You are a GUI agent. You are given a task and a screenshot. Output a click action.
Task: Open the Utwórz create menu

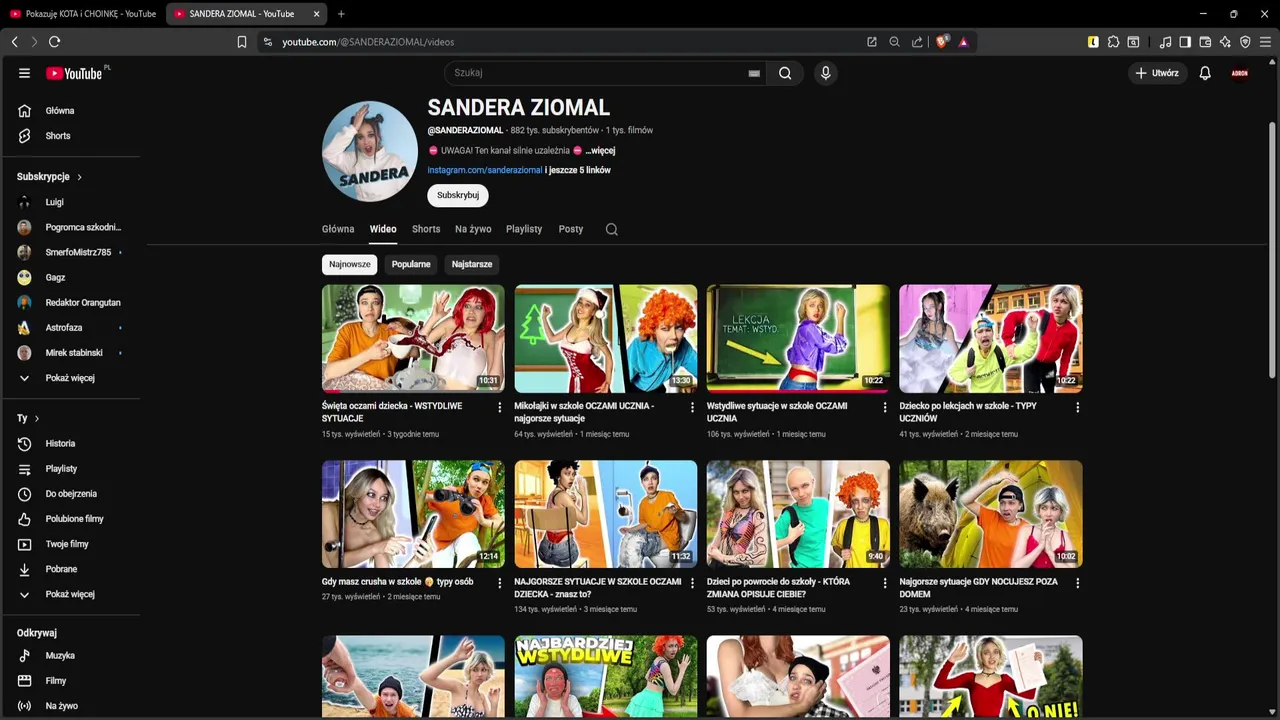coord(1157,73)
